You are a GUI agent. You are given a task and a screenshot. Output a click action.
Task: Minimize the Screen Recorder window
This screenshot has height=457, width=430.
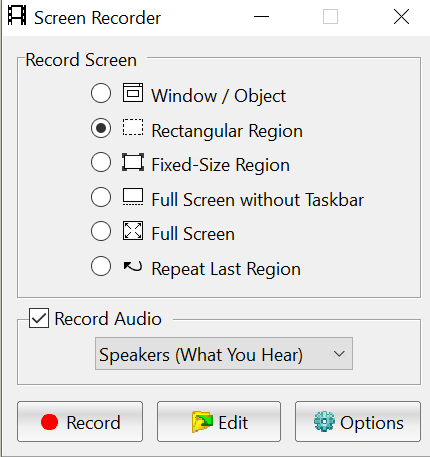click(261, 17)
